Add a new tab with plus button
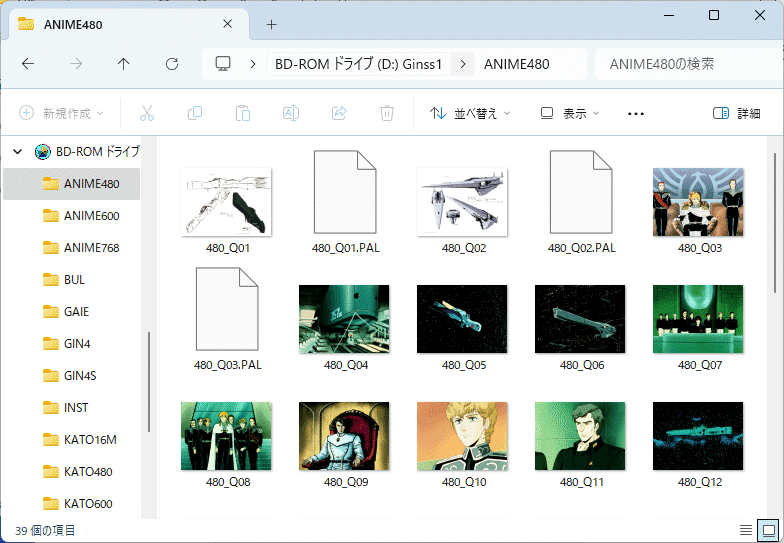 pos(272,24)
